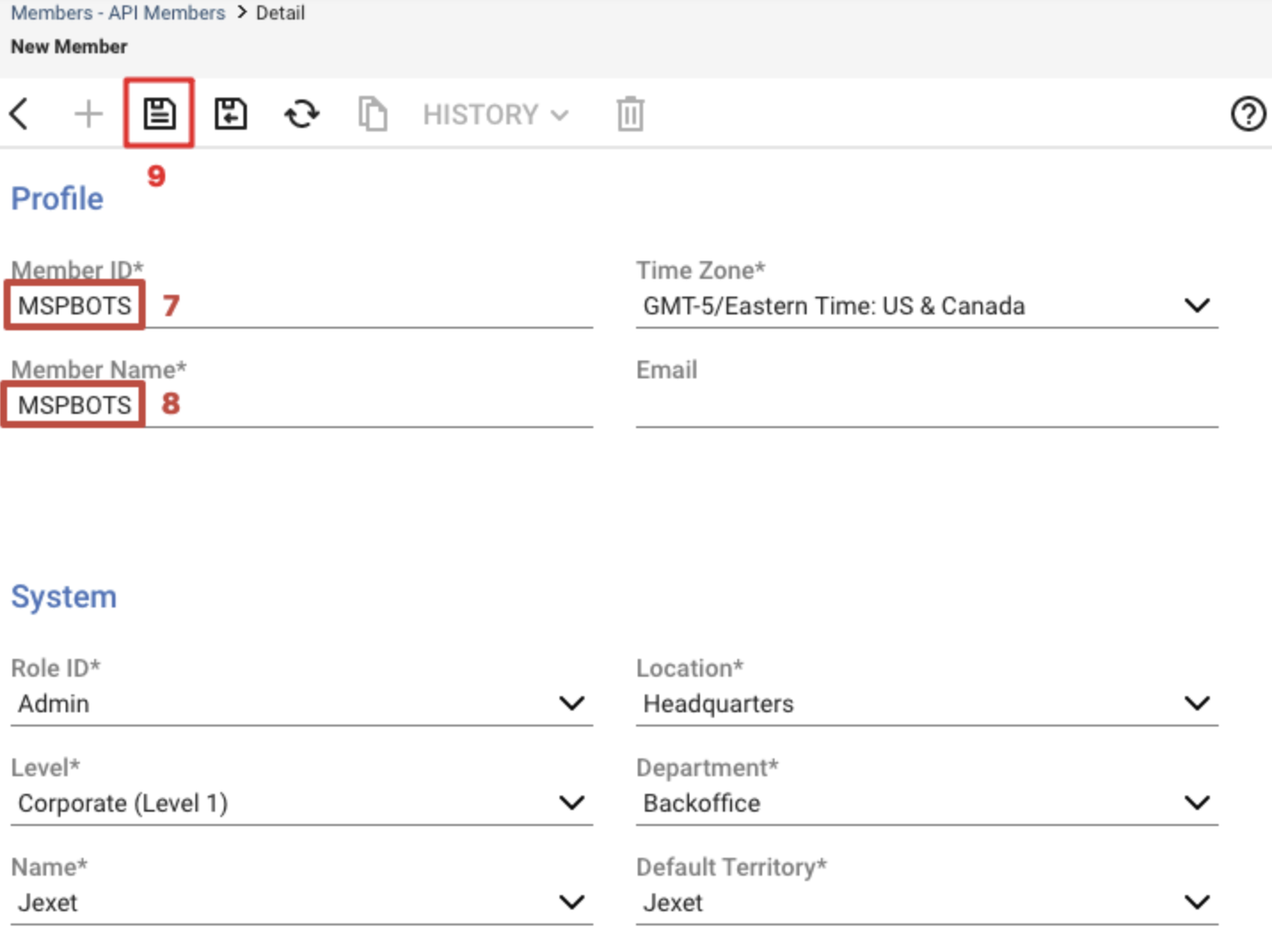The width and height of the screenshot is (1272, 952).
Task: Expand the HISTORY dropdown menu
Action: [x=496, y=115]
